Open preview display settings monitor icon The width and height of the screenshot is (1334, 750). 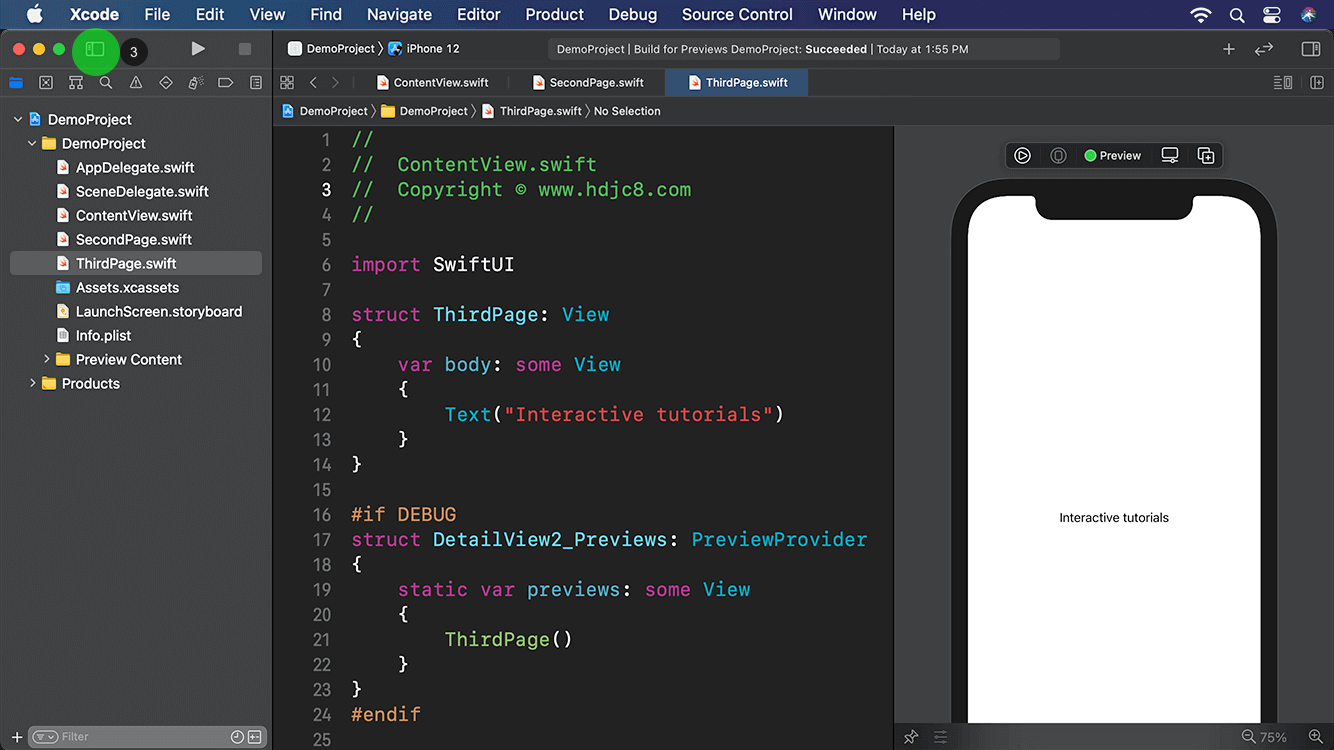[x=1170, y=155]
